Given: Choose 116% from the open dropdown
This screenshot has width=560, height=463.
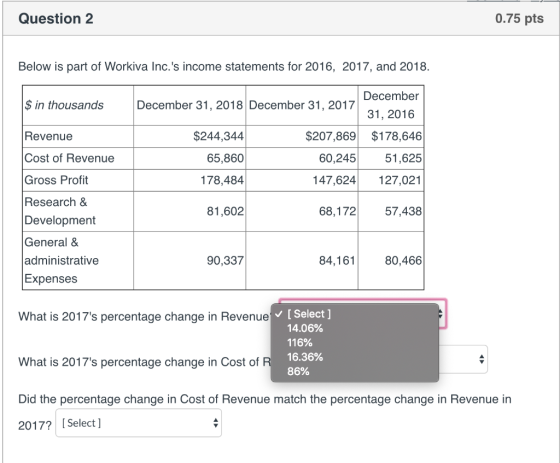Looking at the screenshot, I should point(355,343).
